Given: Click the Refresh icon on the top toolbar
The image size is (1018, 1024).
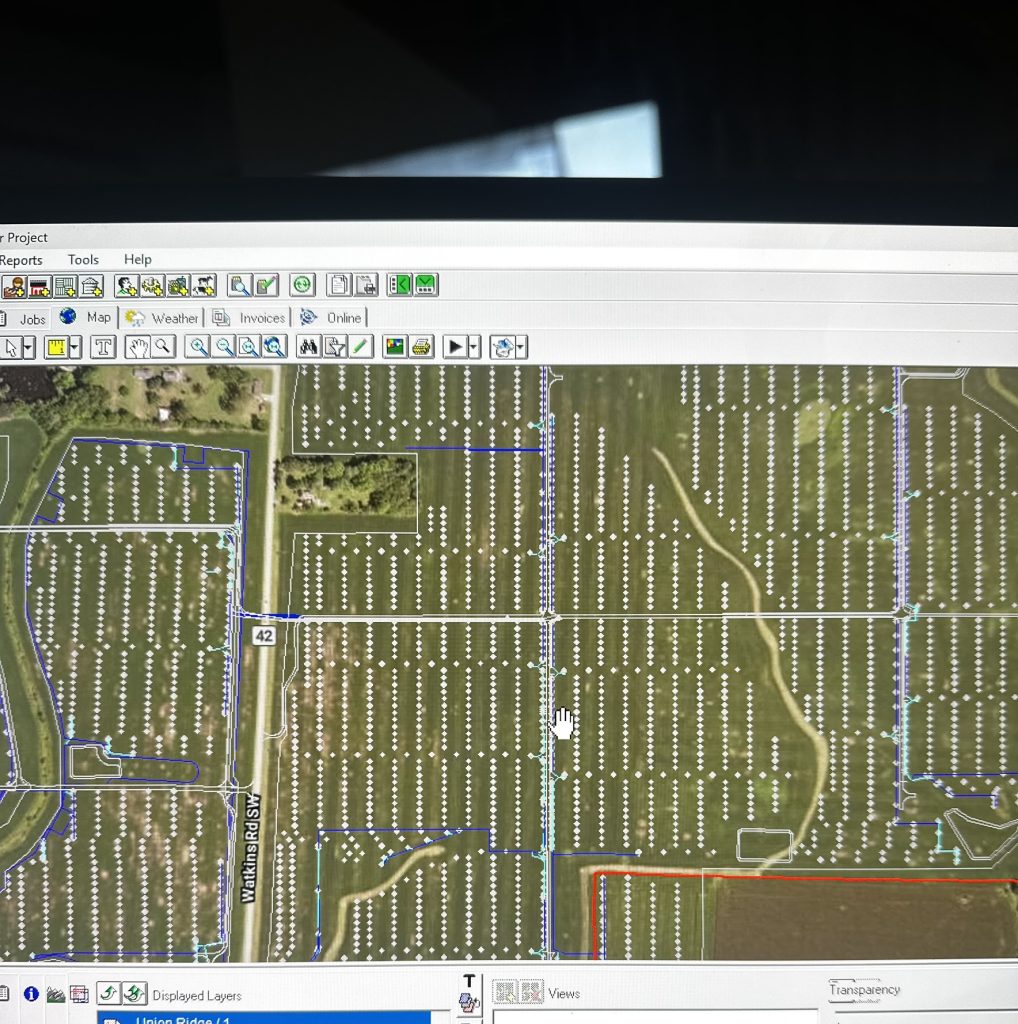Looking at the screenshot, I should 301,286.
